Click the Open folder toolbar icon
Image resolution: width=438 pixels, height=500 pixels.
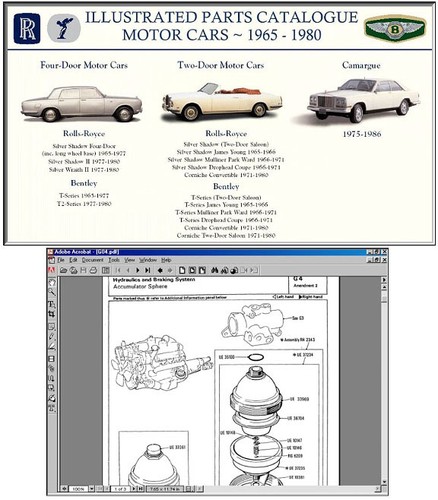[63, 270]
